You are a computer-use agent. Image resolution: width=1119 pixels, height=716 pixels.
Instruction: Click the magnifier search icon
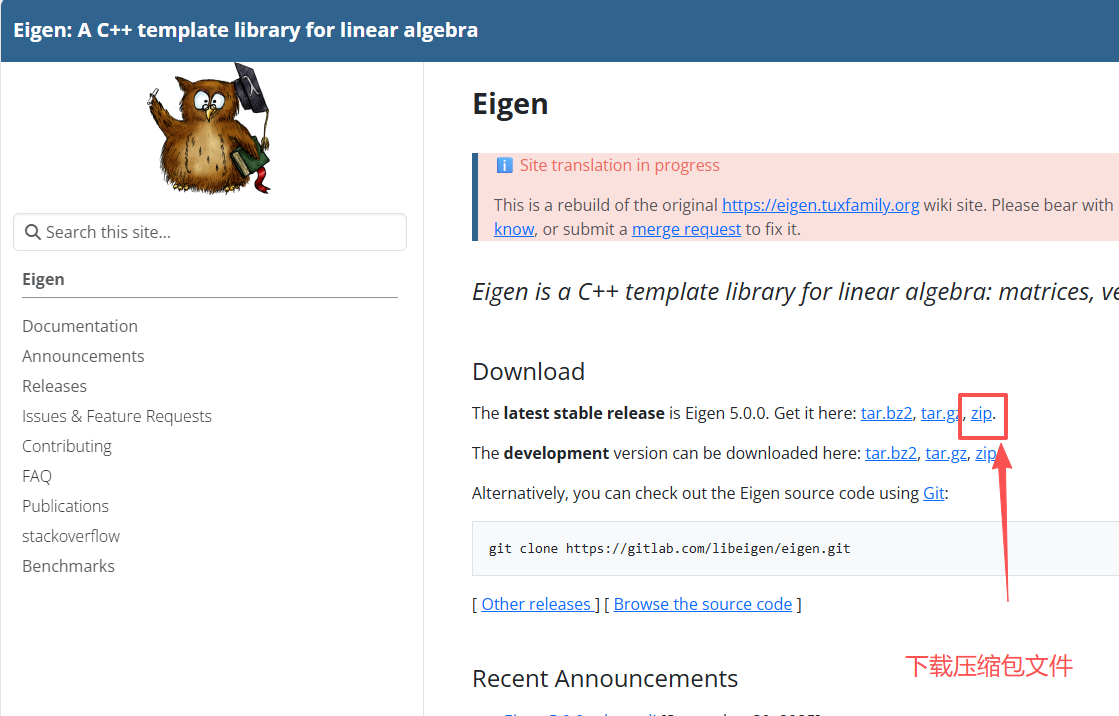click(x=32, y=232)
